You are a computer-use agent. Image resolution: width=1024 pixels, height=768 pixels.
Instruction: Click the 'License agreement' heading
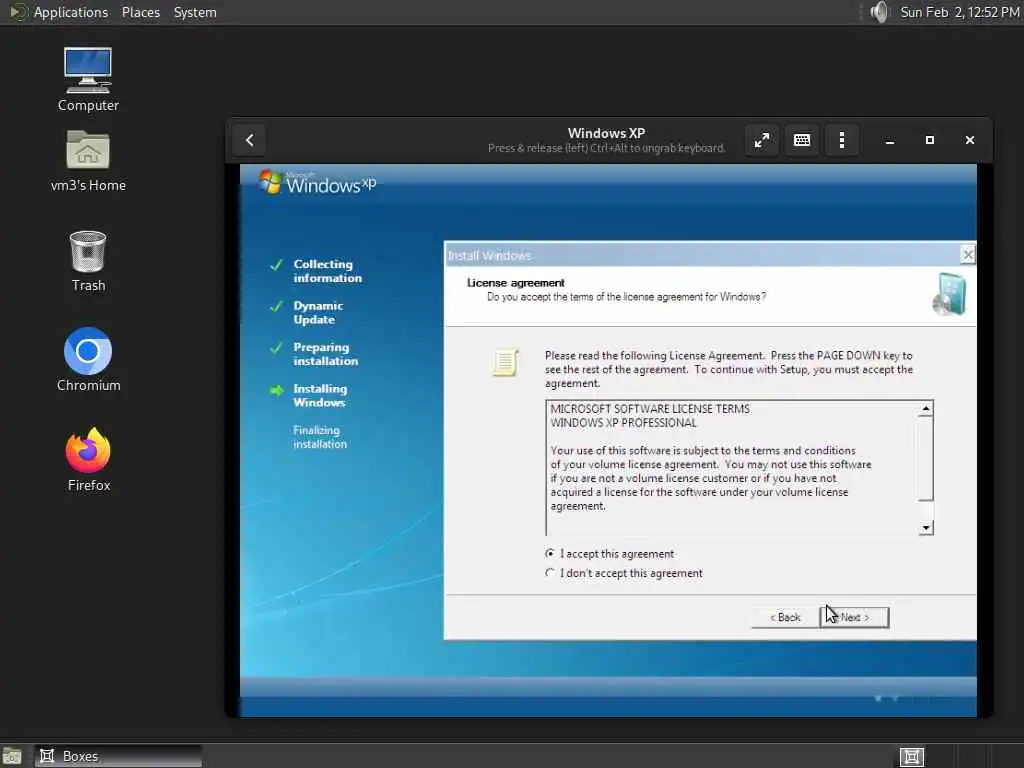(515, 283)
